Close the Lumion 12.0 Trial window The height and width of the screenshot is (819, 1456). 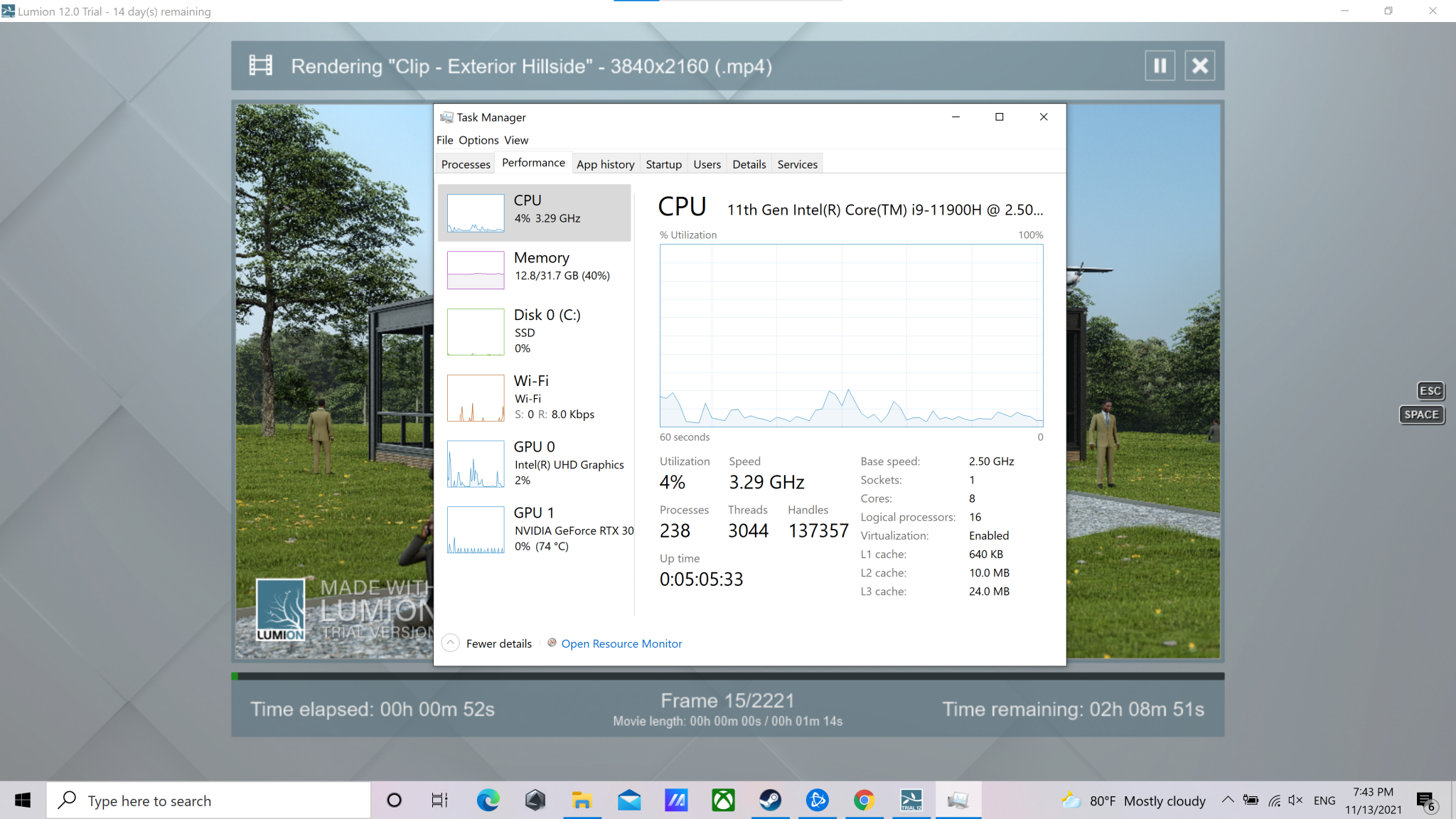tap(1433, 11)
